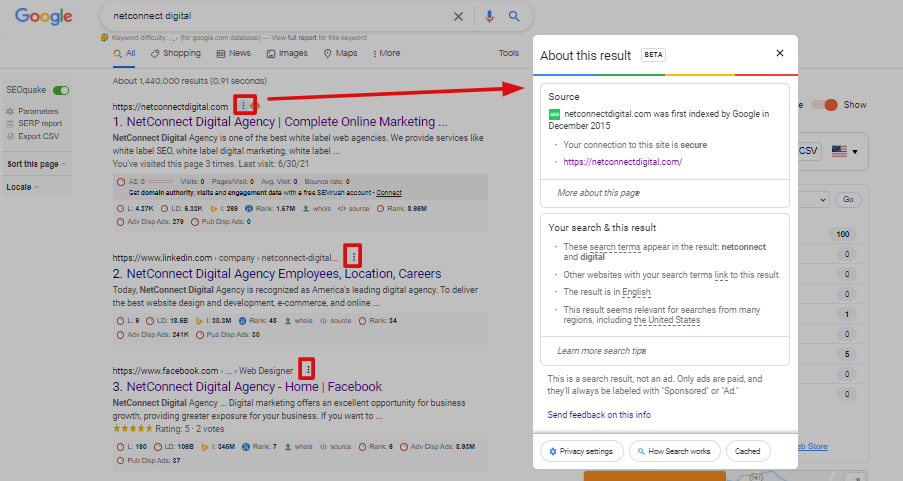Switch to the Maps tab
Screen dimensions: 903x481
(x=340, y=53)
